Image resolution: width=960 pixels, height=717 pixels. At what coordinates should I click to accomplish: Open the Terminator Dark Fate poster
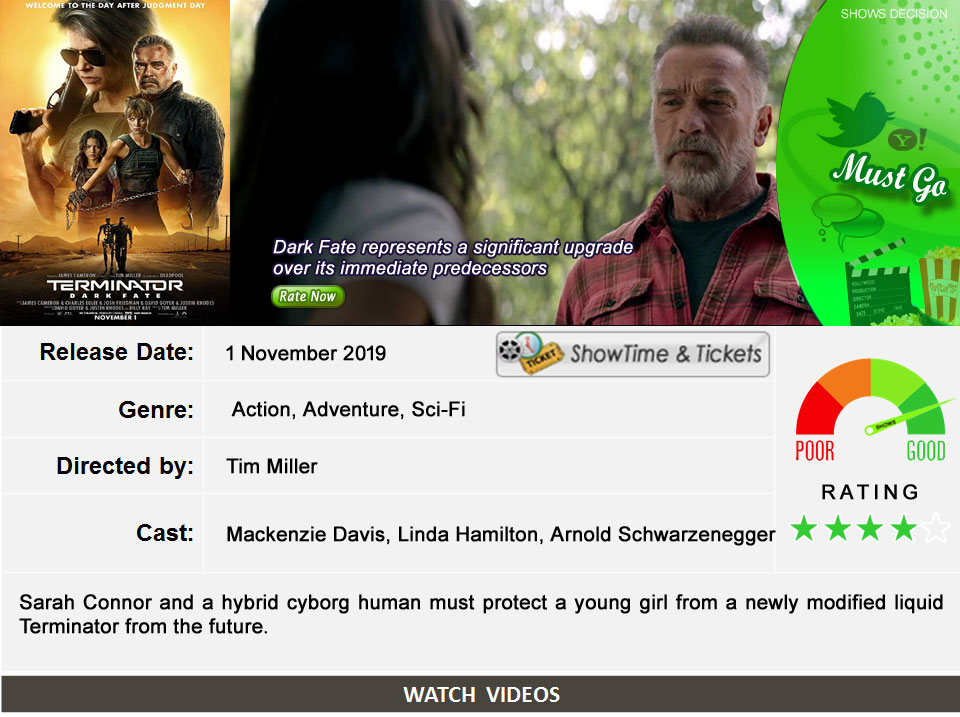point(115,162)
